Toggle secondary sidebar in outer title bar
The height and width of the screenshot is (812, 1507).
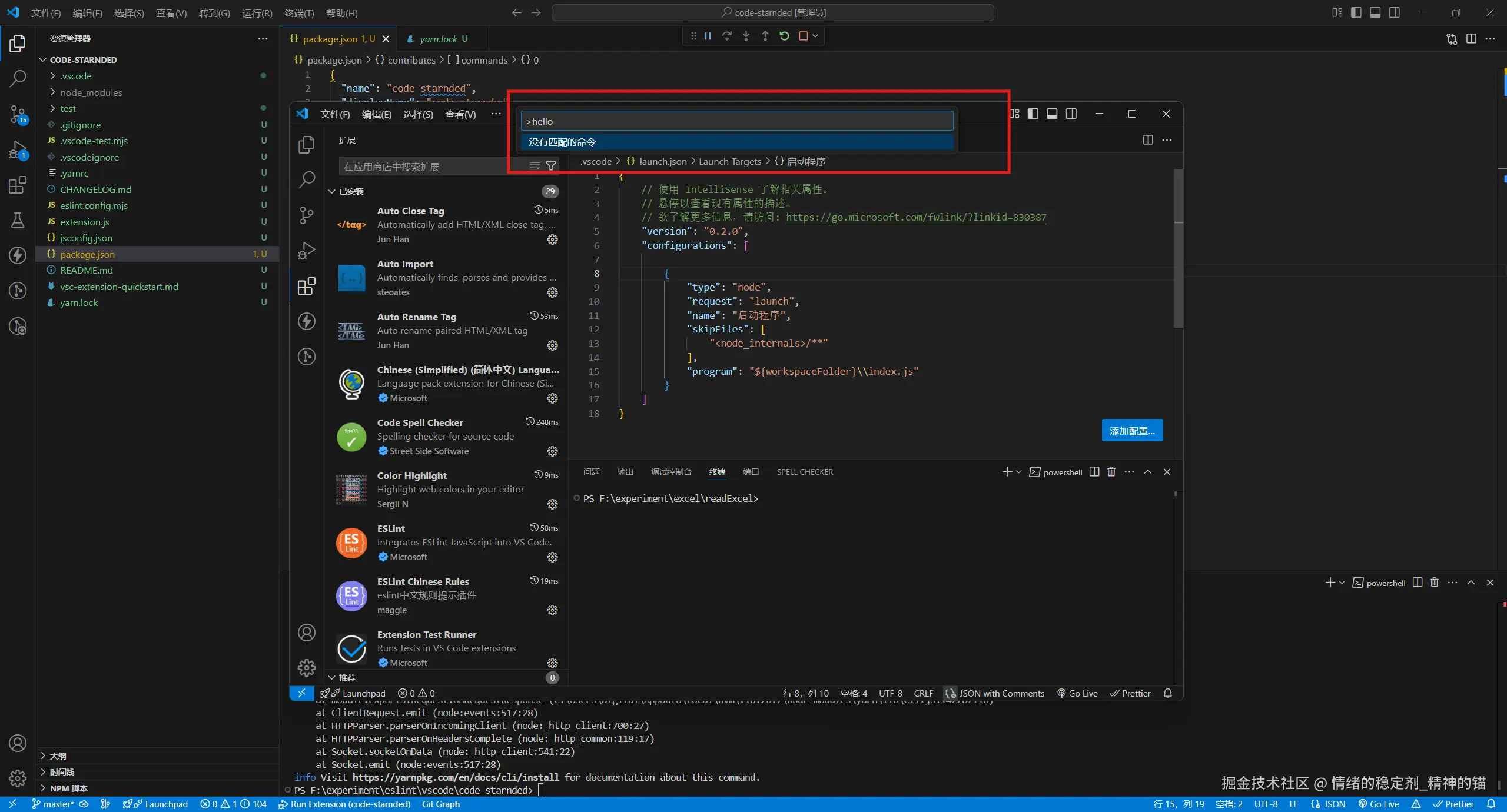click(1395, 13)
